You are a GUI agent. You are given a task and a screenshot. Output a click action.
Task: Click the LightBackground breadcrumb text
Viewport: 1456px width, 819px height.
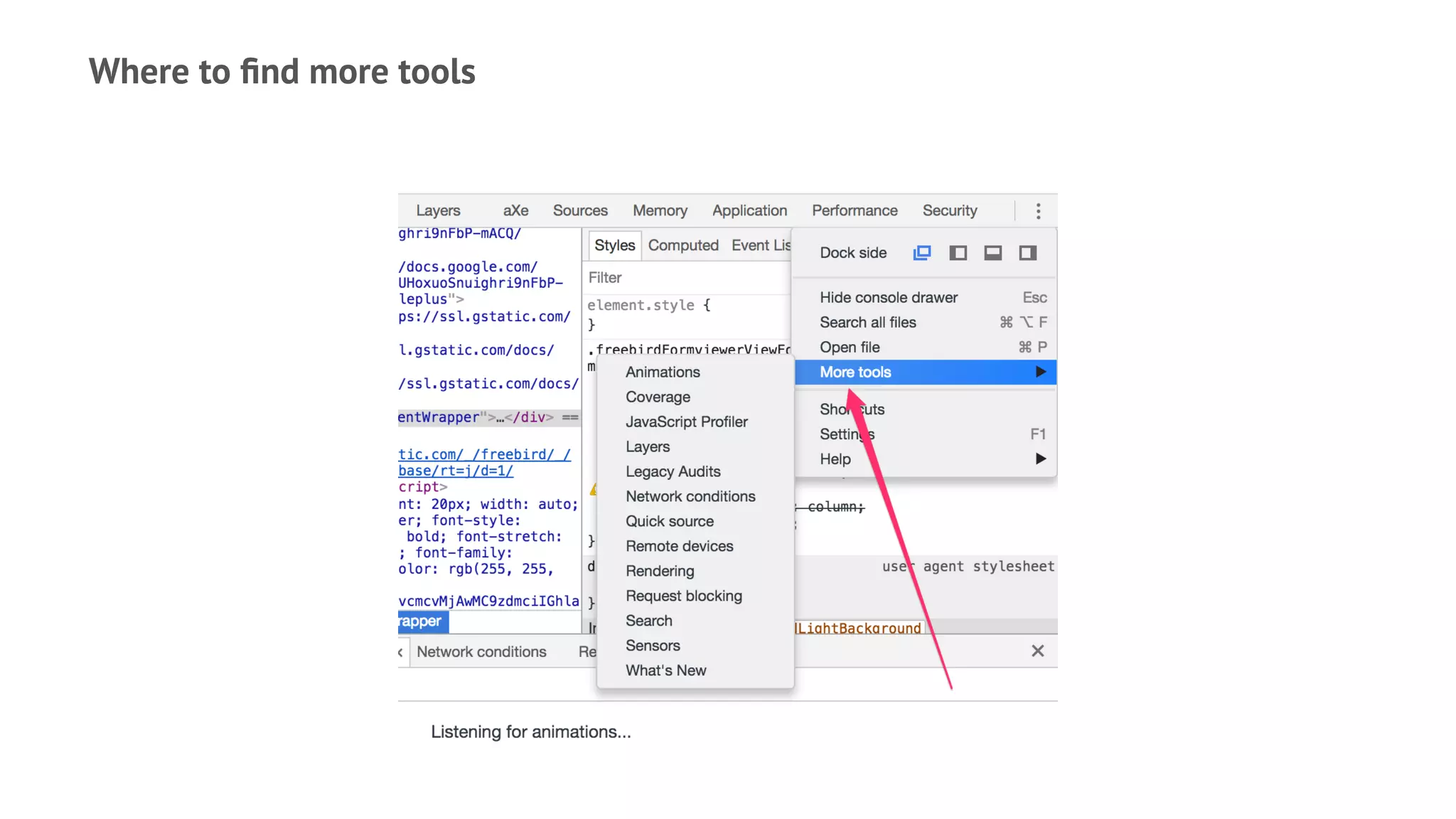[x=859, y=628]
